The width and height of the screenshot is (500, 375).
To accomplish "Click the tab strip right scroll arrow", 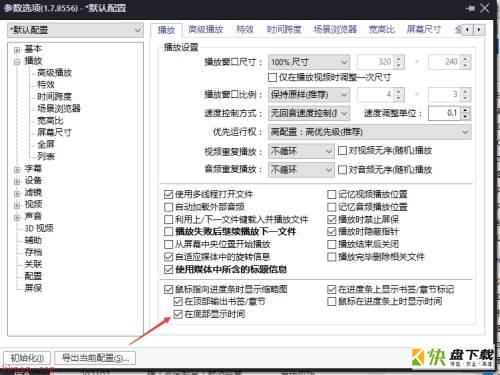I will [479, 30].
